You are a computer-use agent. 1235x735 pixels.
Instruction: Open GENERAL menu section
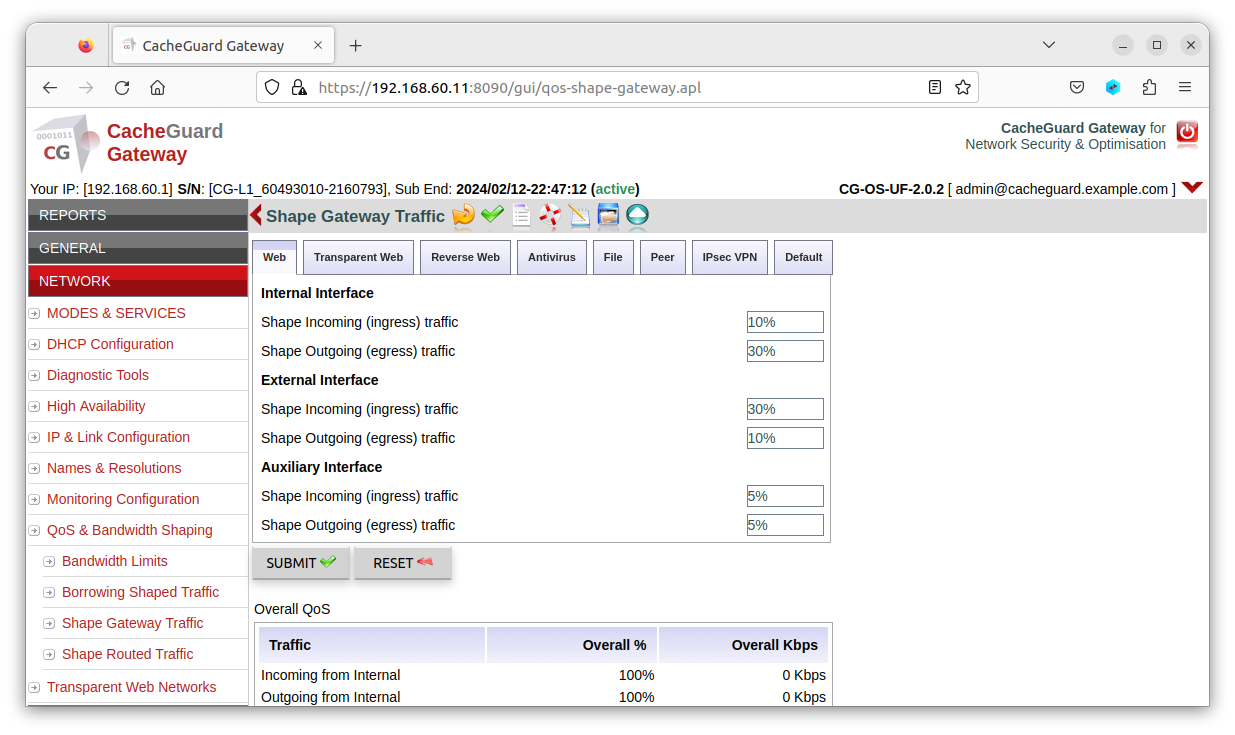138,248
